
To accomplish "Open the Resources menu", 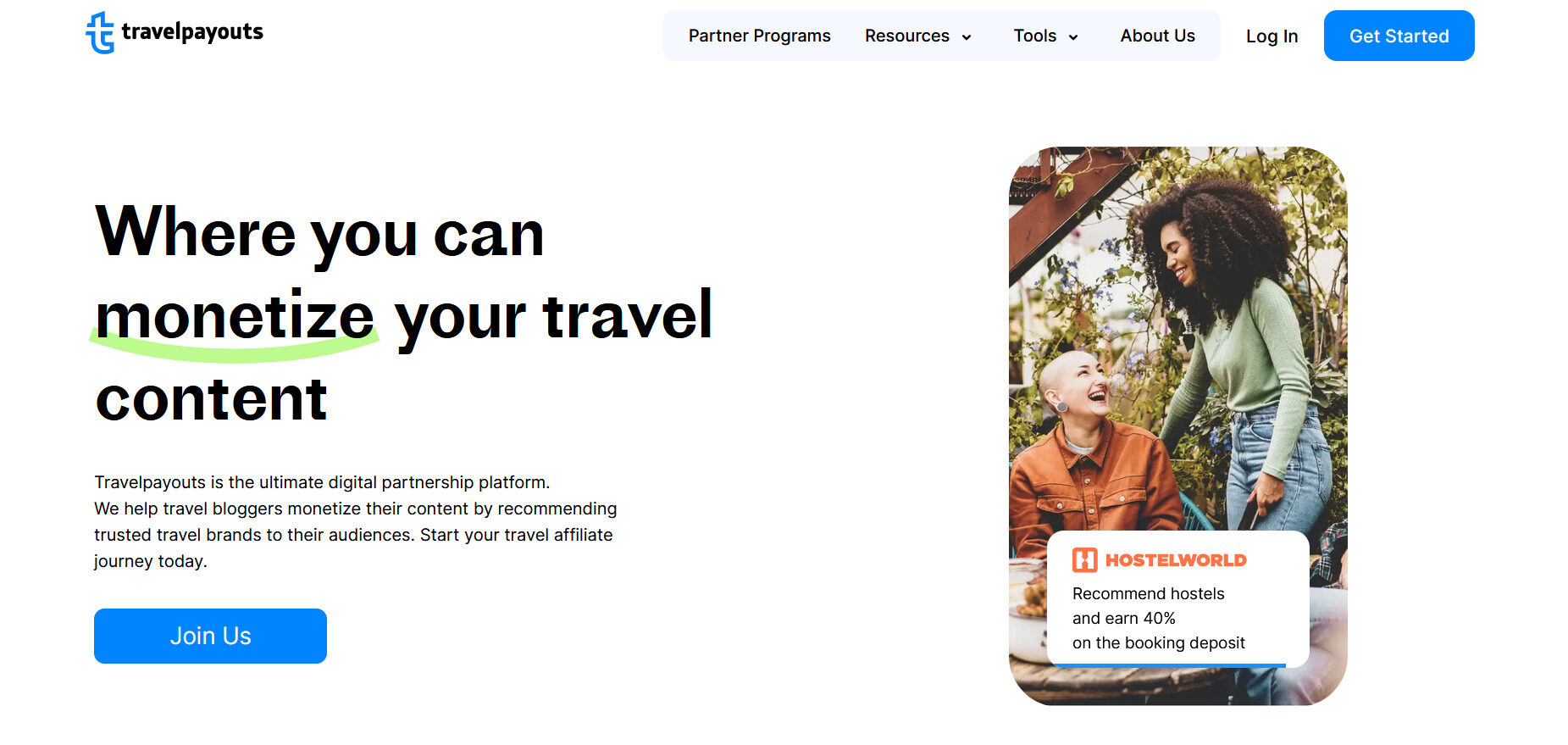I will pyautogui.click(x=906, y=36).
